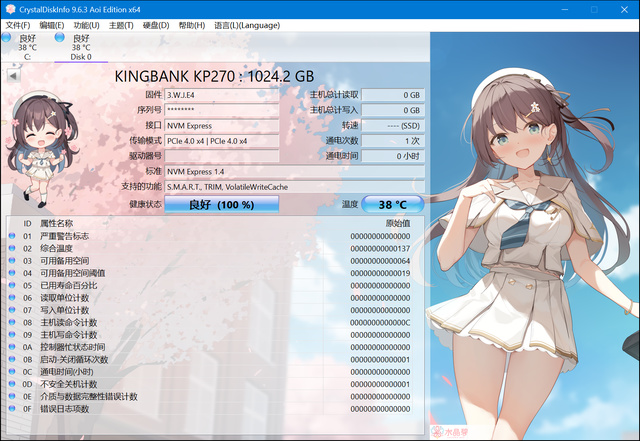Select the 错误日志项数 attribute row
Screen dimensions: 640x441
pyautogui.click(x=209, y=409)
